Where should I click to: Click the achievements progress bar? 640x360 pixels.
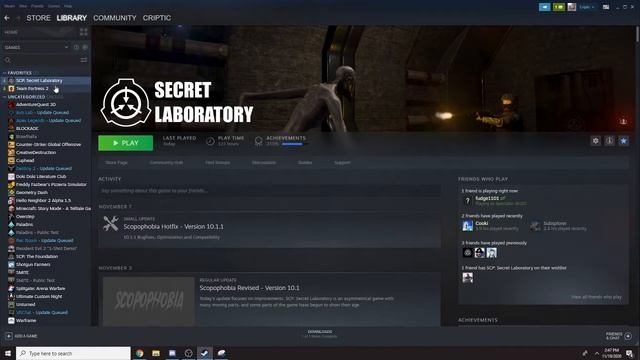294,144
